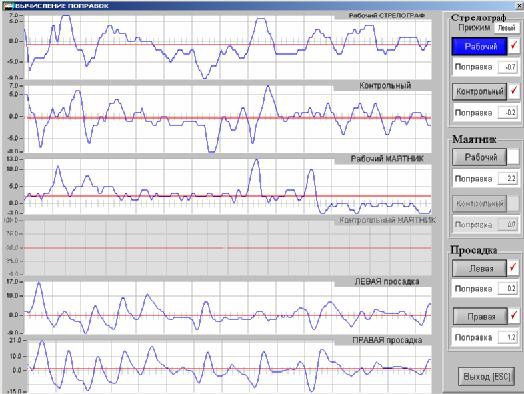524x394 pixels.
Task: Click the 'Рабочий МАЯТНИК' chart title
Action: [x=387, y=159]
